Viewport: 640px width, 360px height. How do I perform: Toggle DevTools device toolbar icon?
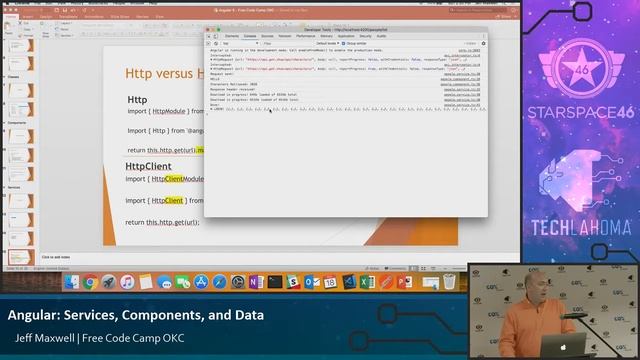click(216, 36)
